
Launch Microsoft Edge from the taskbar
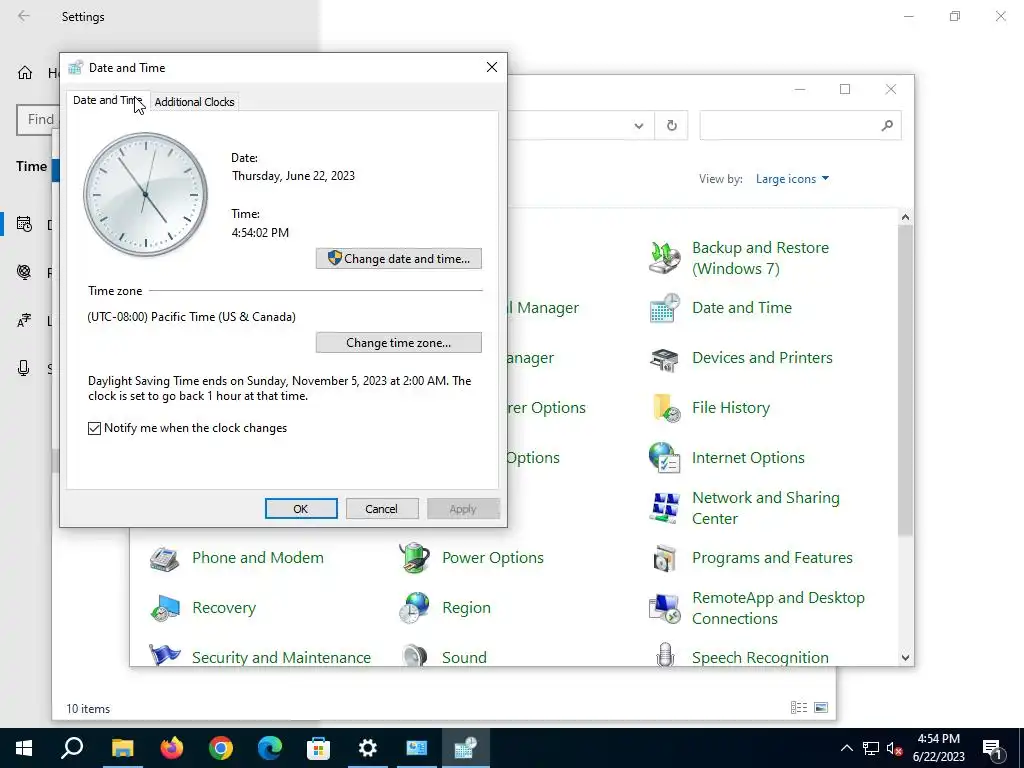[270, 748]
